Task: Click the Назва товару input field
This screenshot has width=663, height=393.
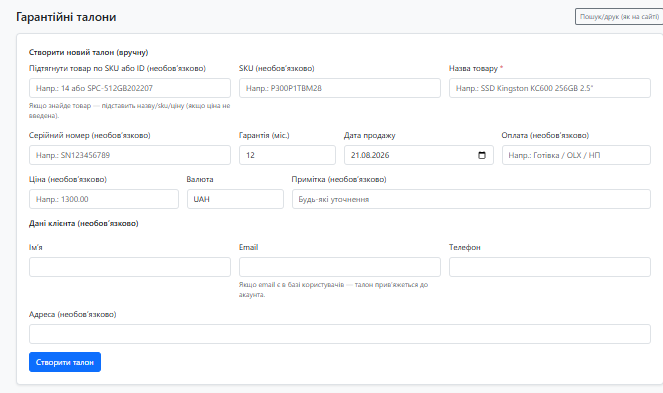Action: 550,88
